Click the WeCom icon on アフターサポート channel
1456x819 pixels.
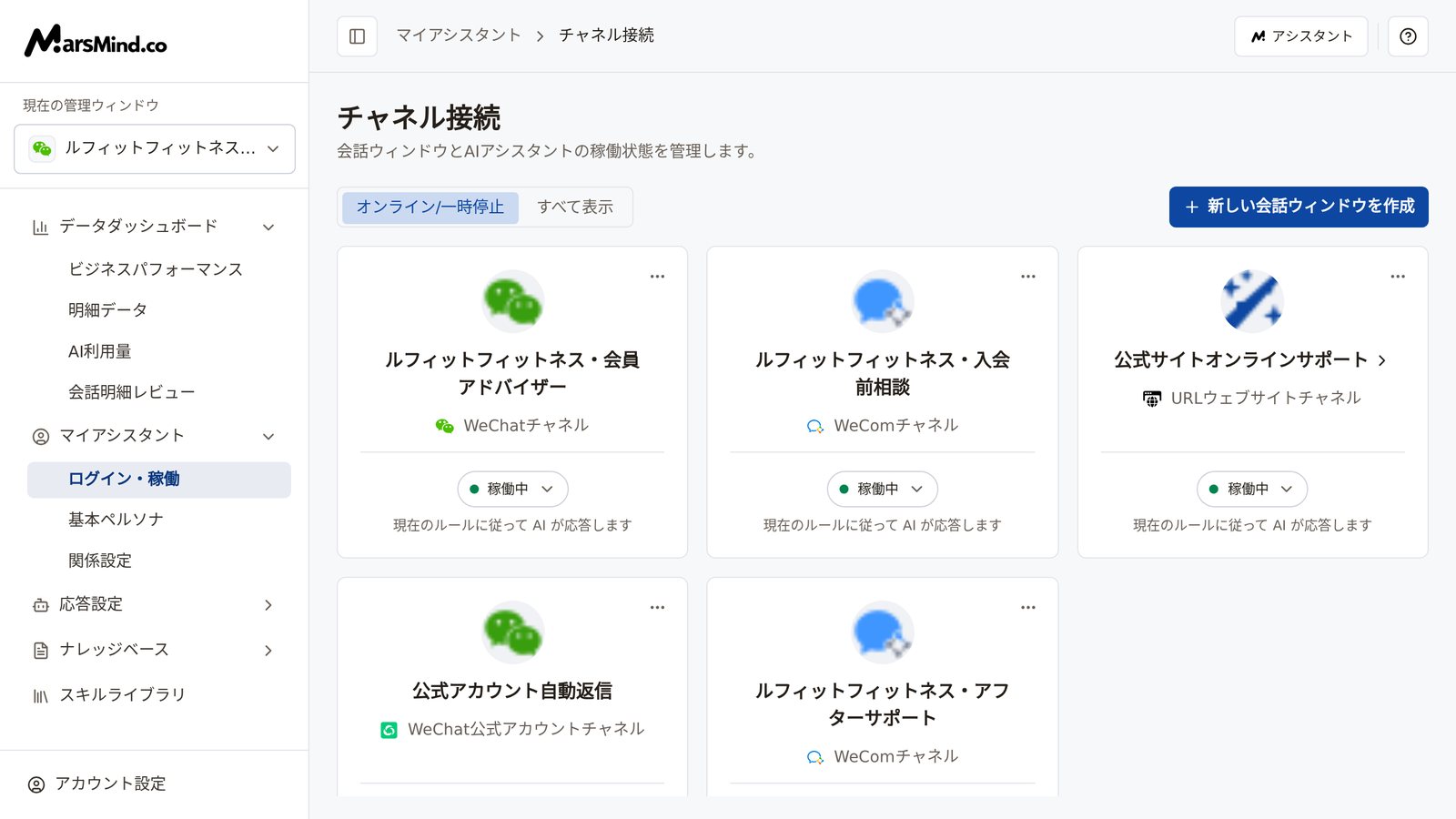click(x=814, y=757)
